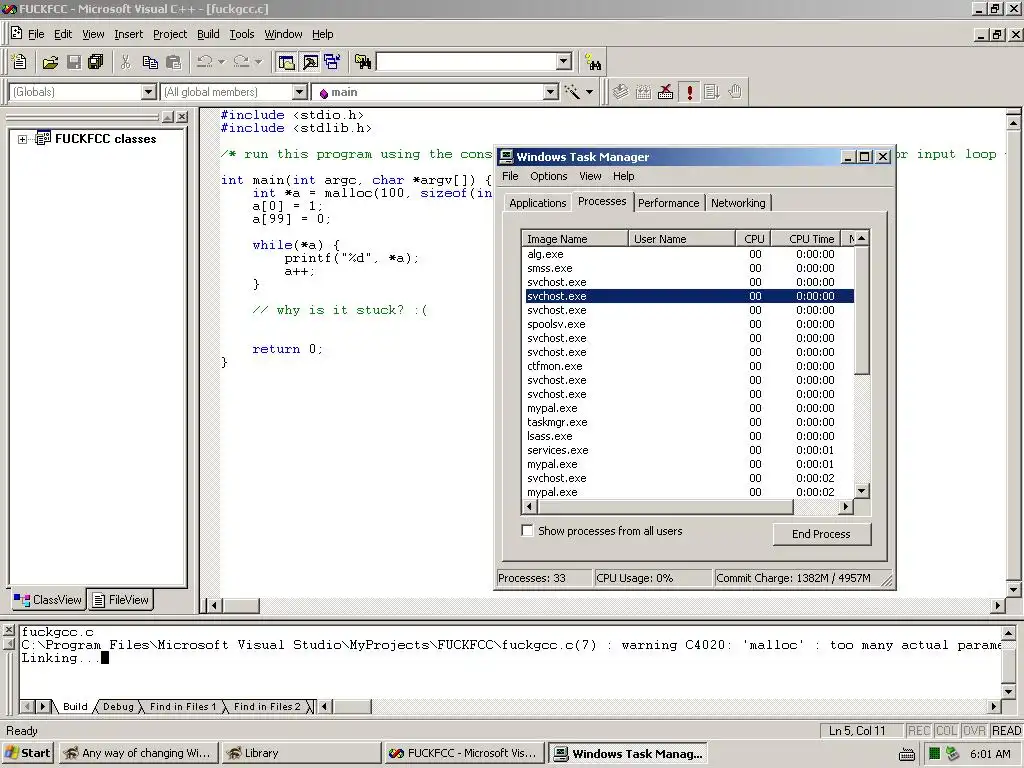Viewport: 1024px width, 768px height.
Task: Click the Build icon in build toolbar
Action: click(x=643, y=92)
